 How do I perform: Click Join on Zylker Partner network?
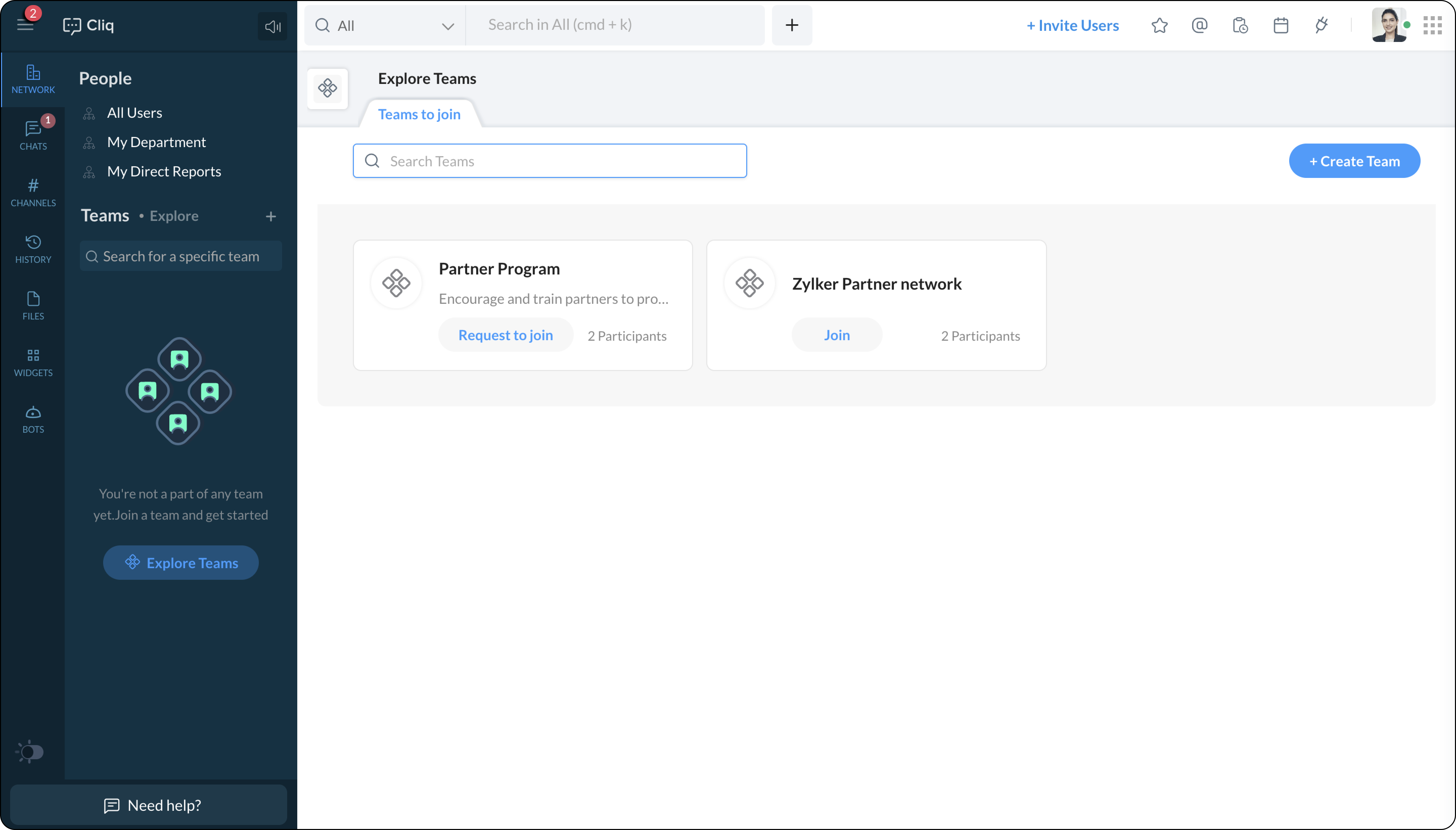click(x=836, y=335)
